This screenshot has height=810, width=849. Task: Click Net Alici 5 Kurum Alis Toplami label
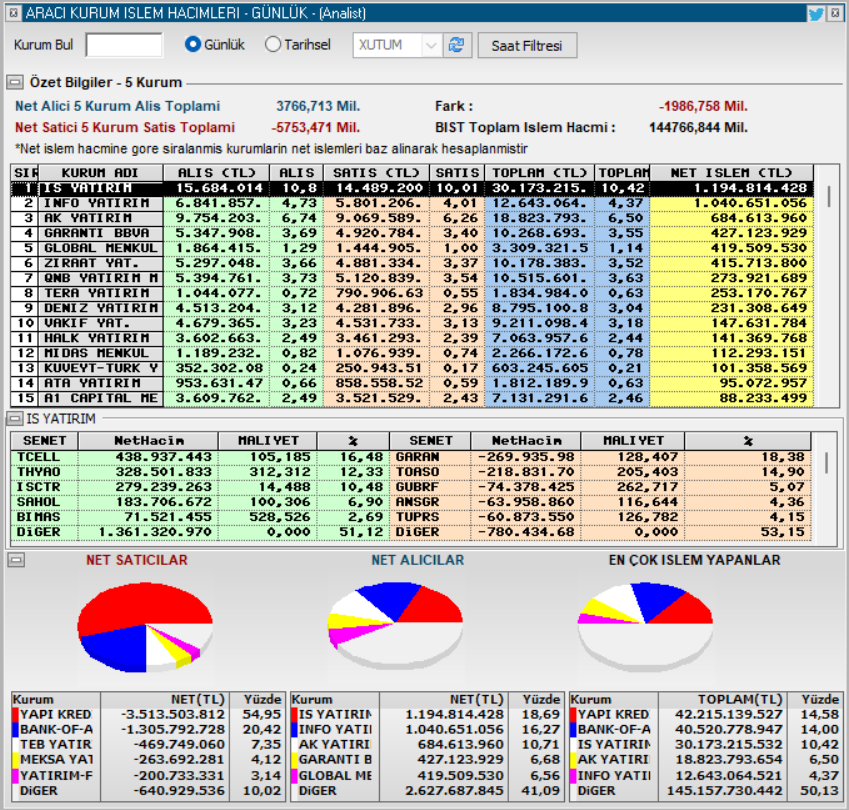click(117, 106)
